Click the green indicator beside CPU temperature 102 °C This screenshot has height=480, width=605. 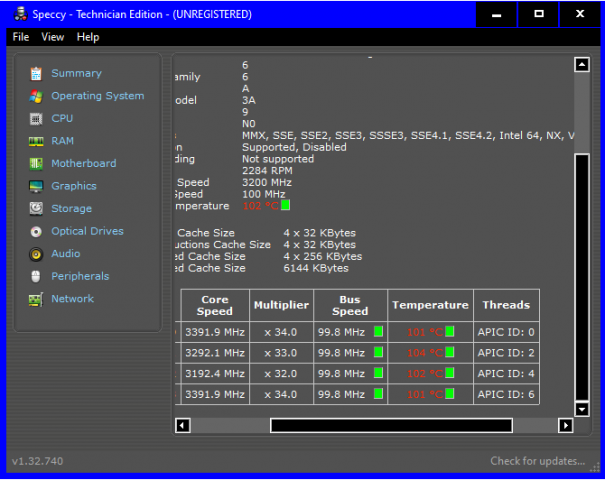(x=286, y=206)
